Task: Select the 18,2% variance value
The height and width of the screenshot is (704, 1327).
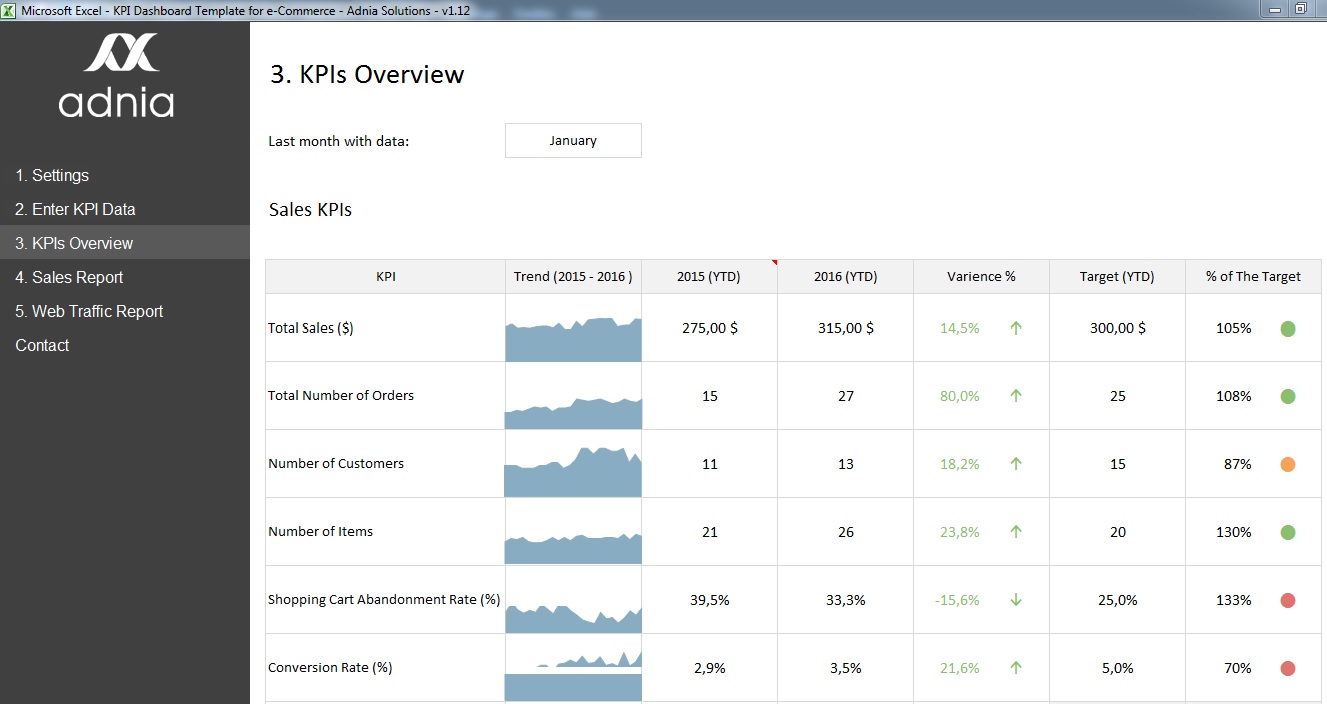Action: pos(959,464)
